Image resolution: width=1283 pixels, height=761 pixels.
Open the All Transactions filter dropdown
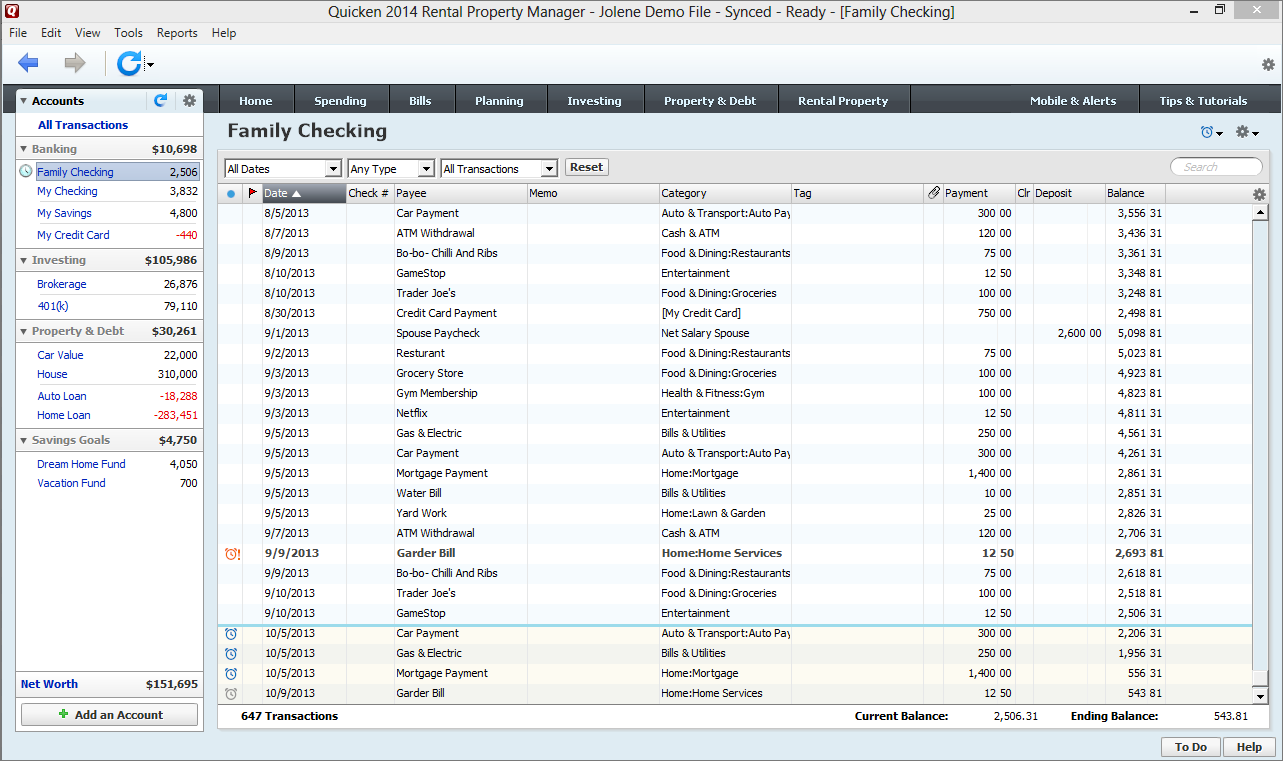click(548, 169)
